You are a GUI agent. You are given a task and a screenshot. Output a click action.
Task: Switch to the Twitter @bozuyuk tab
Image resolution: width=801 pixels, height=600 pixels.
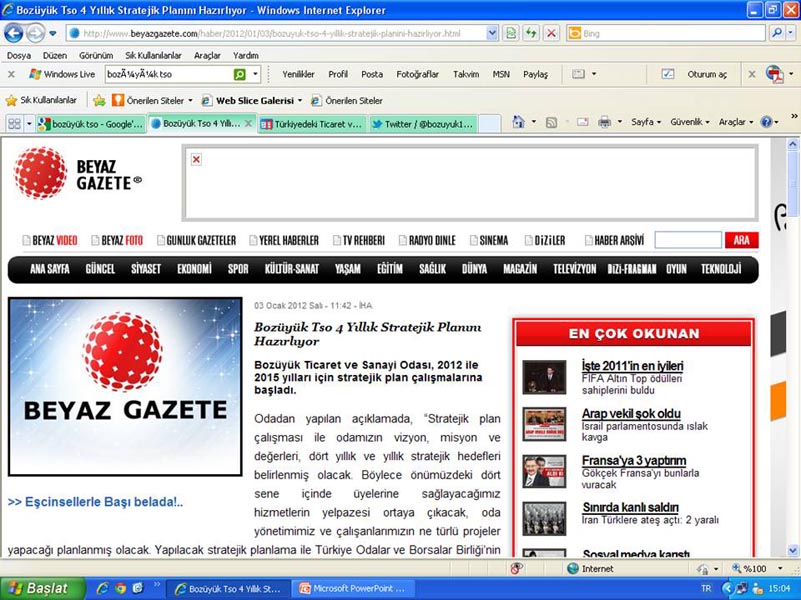coord(422,124)
